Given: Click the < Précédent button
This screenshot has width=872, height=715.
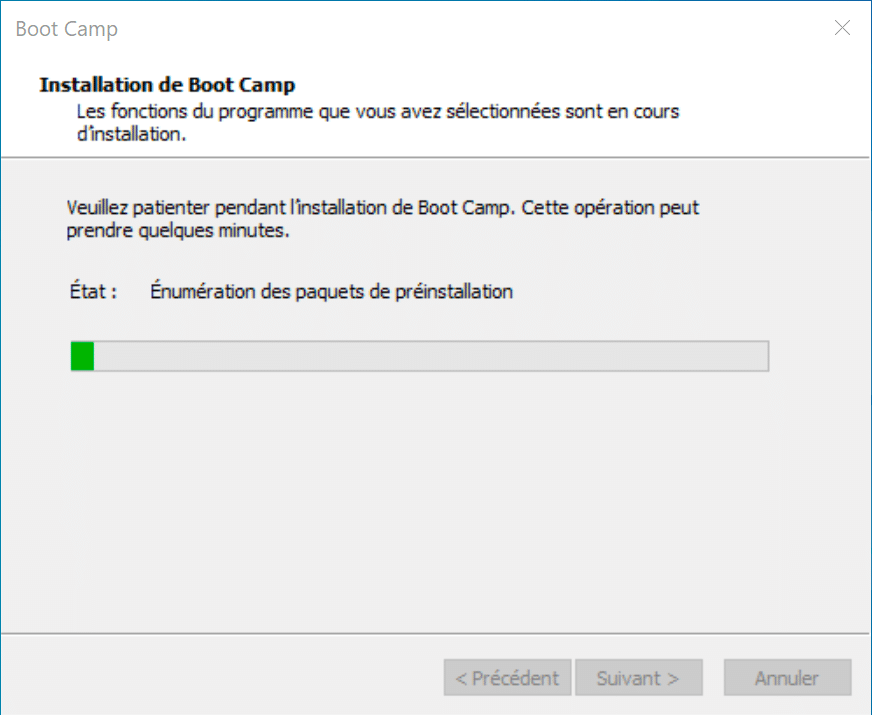Looking at the screenshot, I should [507, 677].
